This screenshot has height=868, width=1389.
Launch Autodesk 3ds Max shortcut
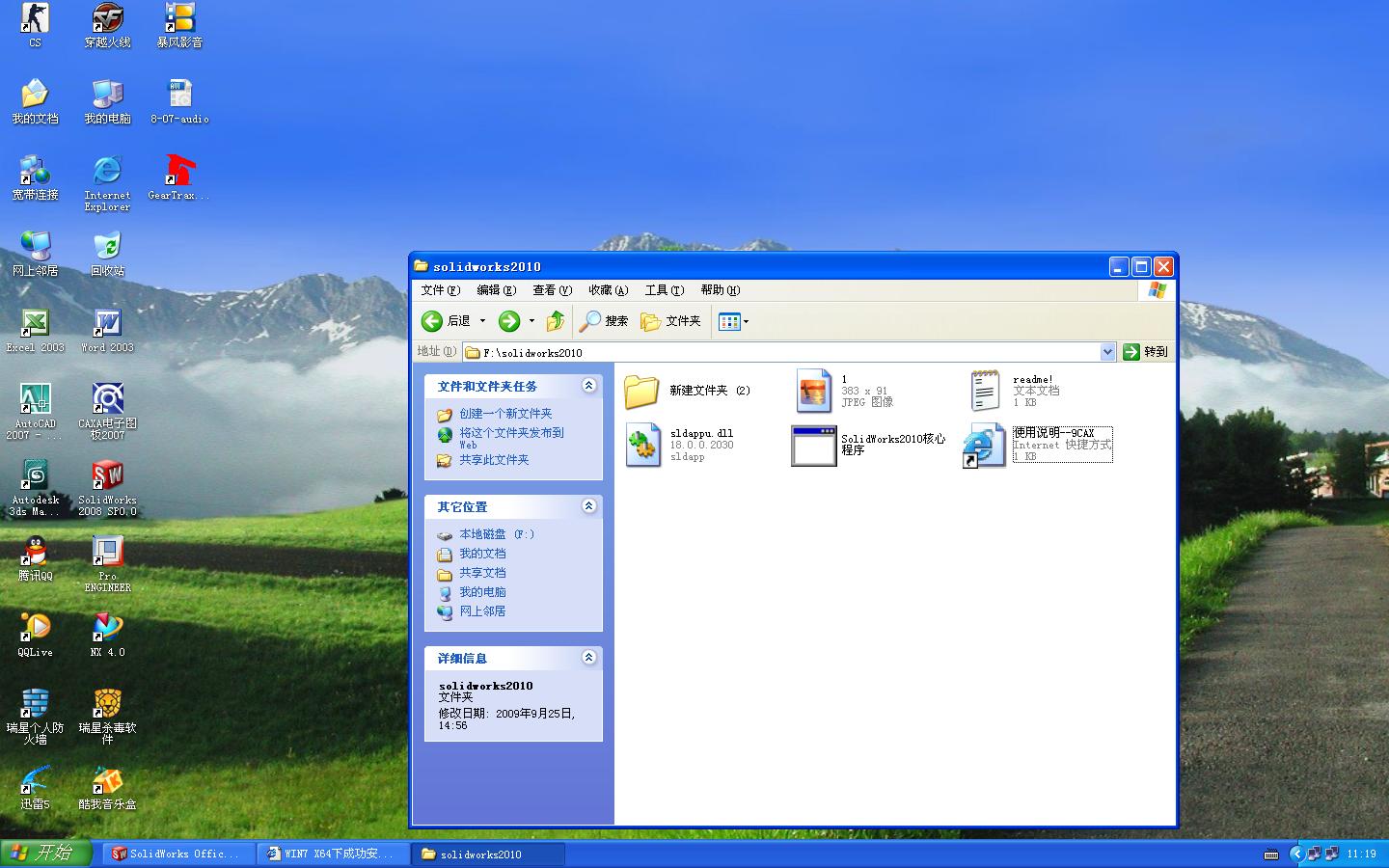pyautogui.click(x=35, y=487)
